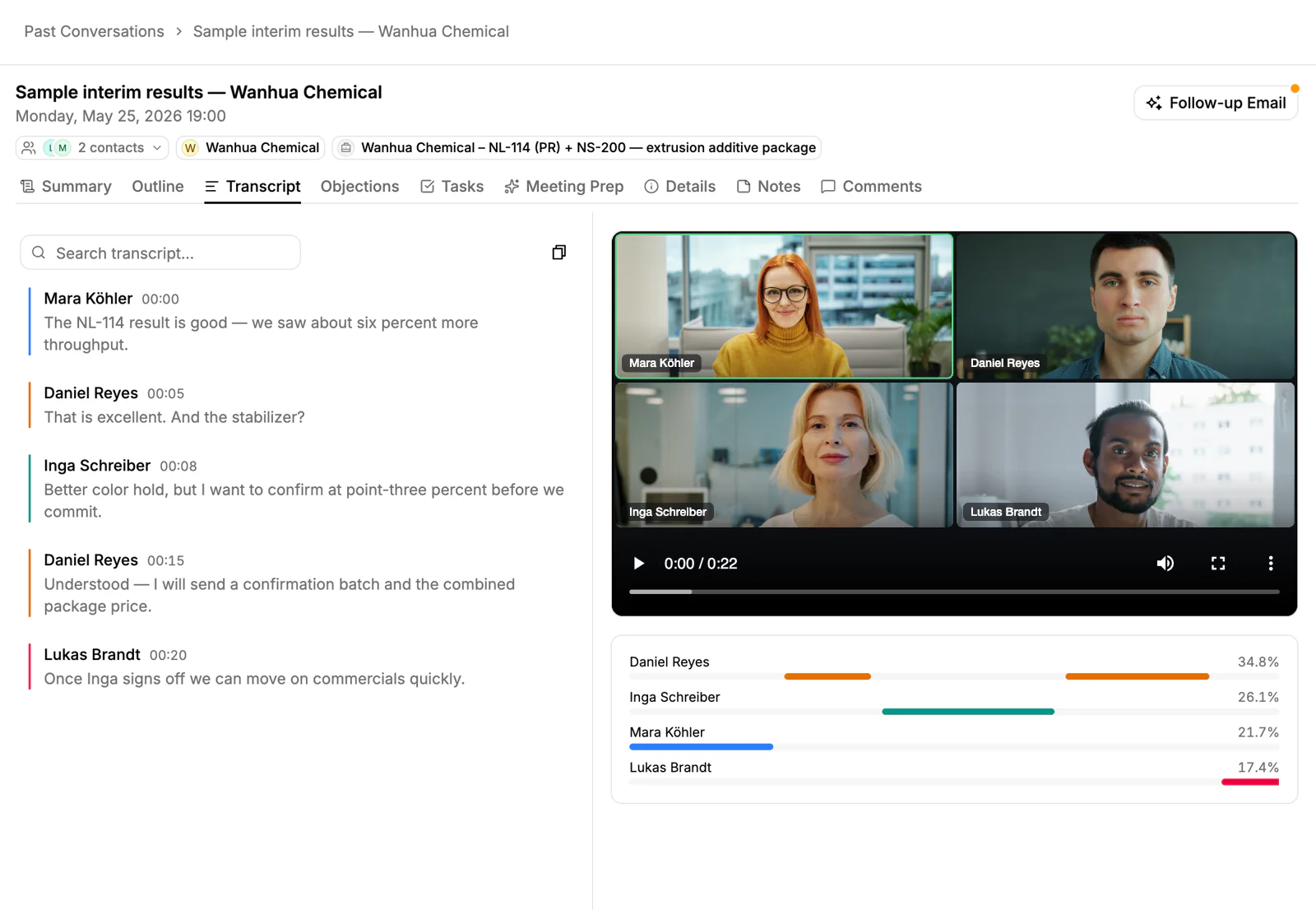The image size is (1316, 910).
Task: Generate a Follow-up Email
Action: 1216,103
